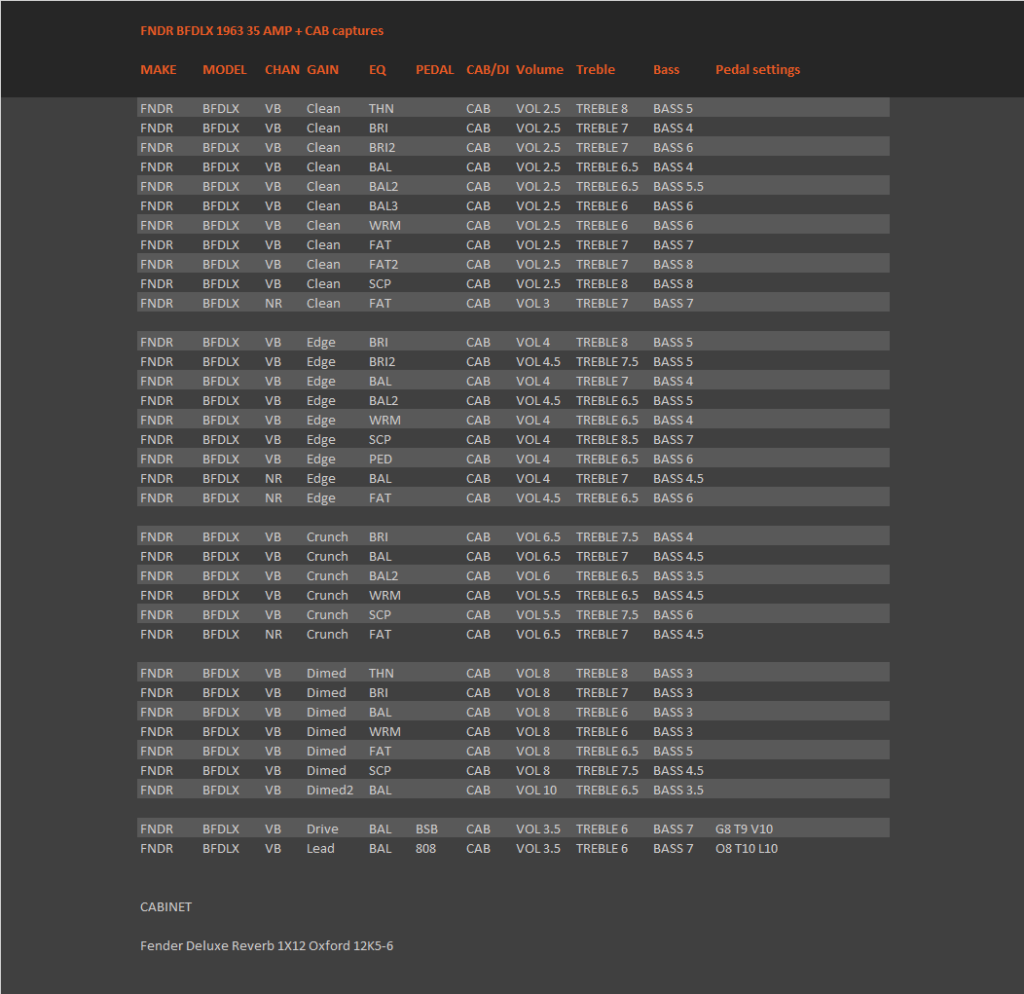Image resolution: width=1024 pixels, height=994 pixels.
Task: Select the BAL3 EQ cell
Action: click(383, 206)
